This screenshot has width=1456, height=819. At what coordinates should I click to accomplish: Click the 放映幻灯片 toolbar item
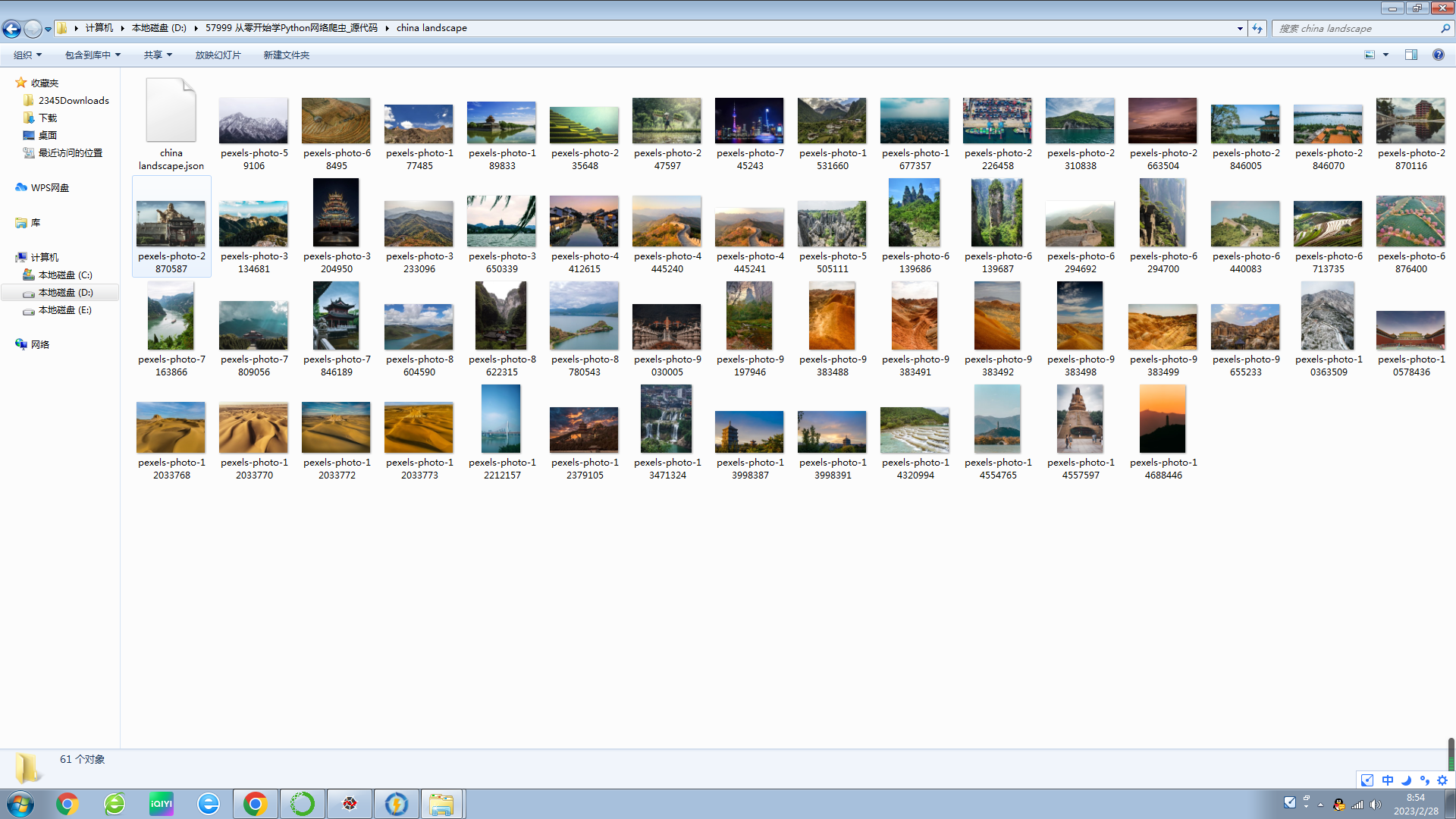tap(218, 55)
